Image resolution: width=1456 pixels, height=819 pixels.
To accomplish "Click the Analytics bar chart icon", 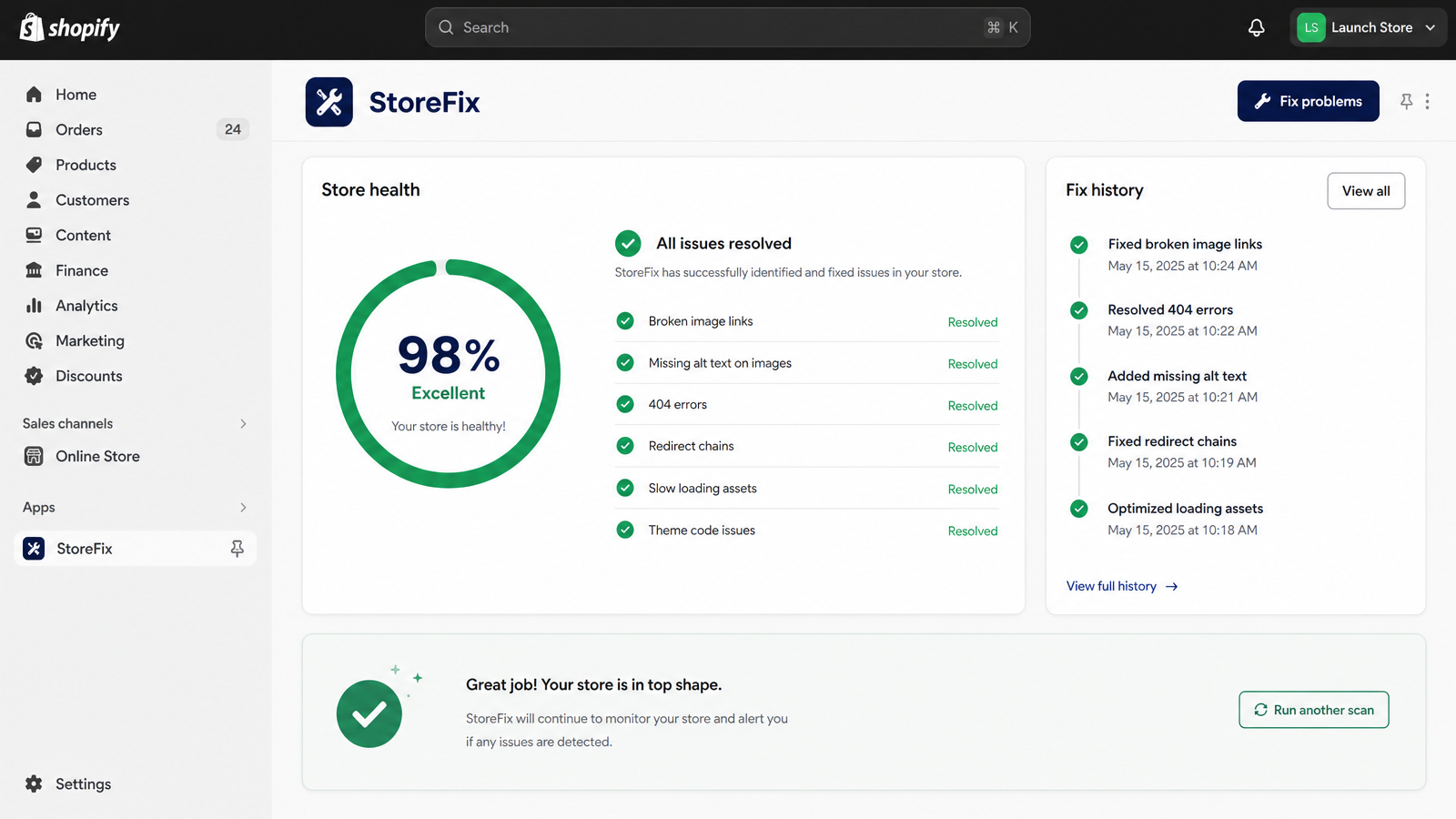I will pos(34,306).
